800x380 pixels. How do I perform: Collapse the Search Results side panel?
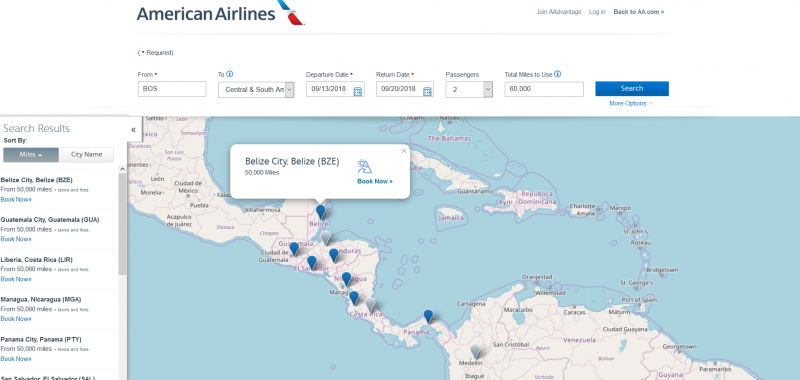[x=133, y=130]
